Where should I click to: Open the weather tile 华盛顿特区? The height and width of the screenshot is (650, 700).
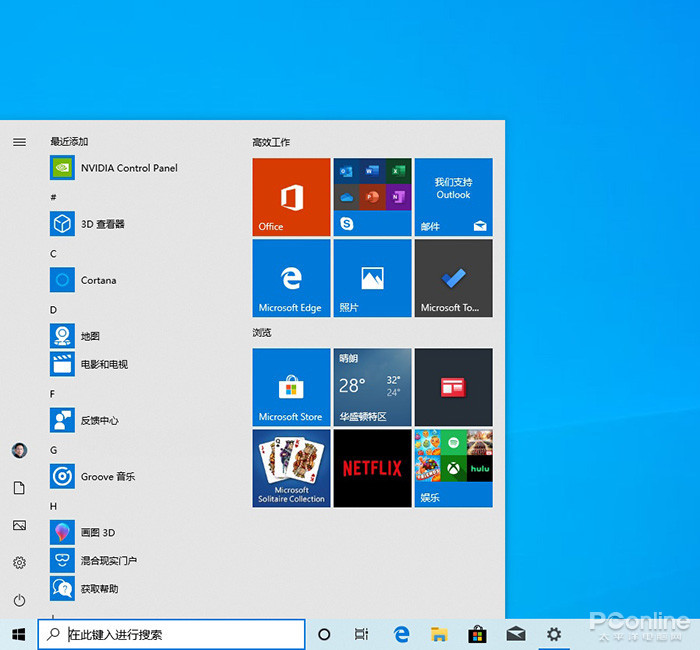(x=372, y=387)
